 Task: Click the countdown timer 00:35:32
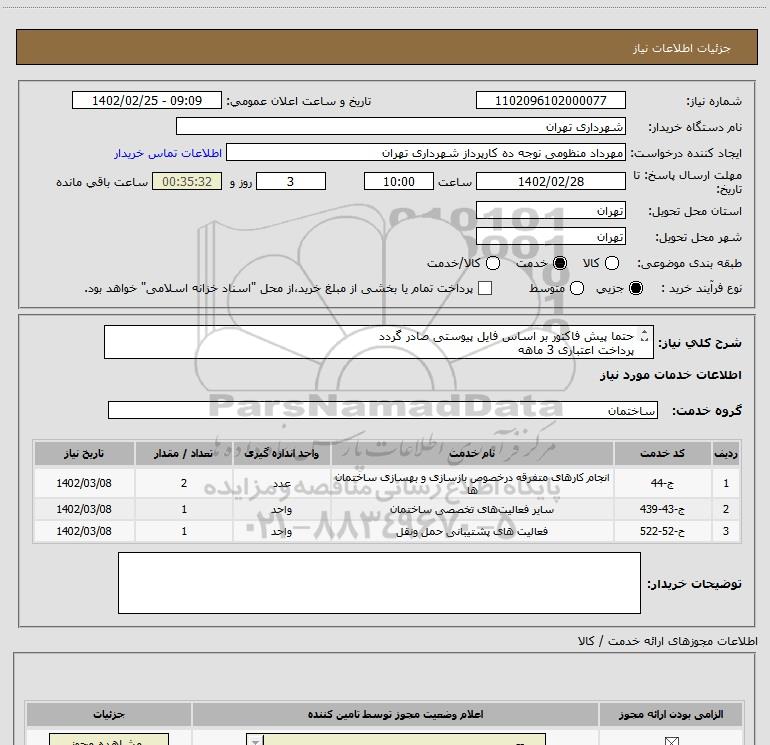pos(187,181)
